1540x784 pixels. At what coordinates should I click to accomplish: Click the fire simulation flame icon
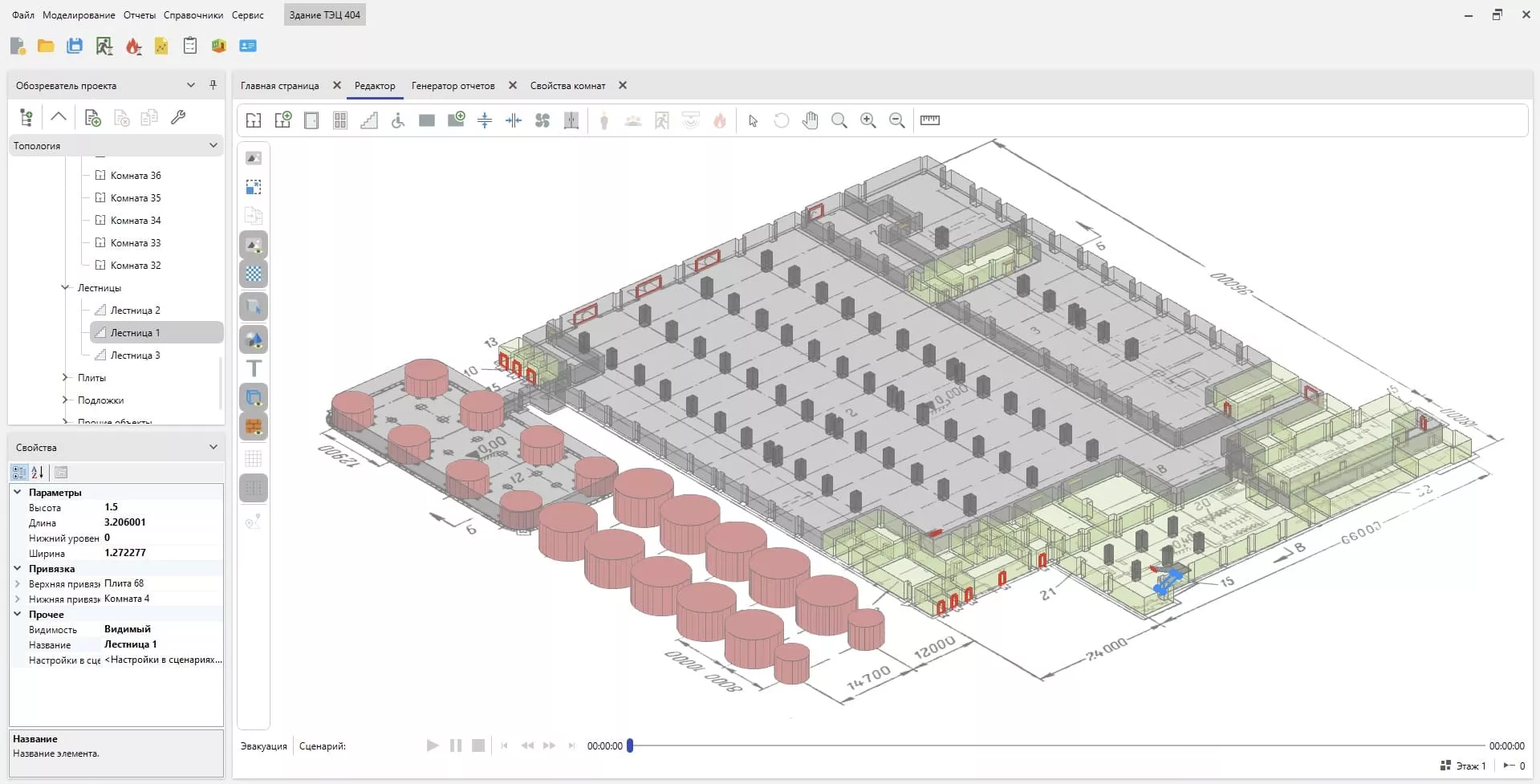click(x=133, y=47)
